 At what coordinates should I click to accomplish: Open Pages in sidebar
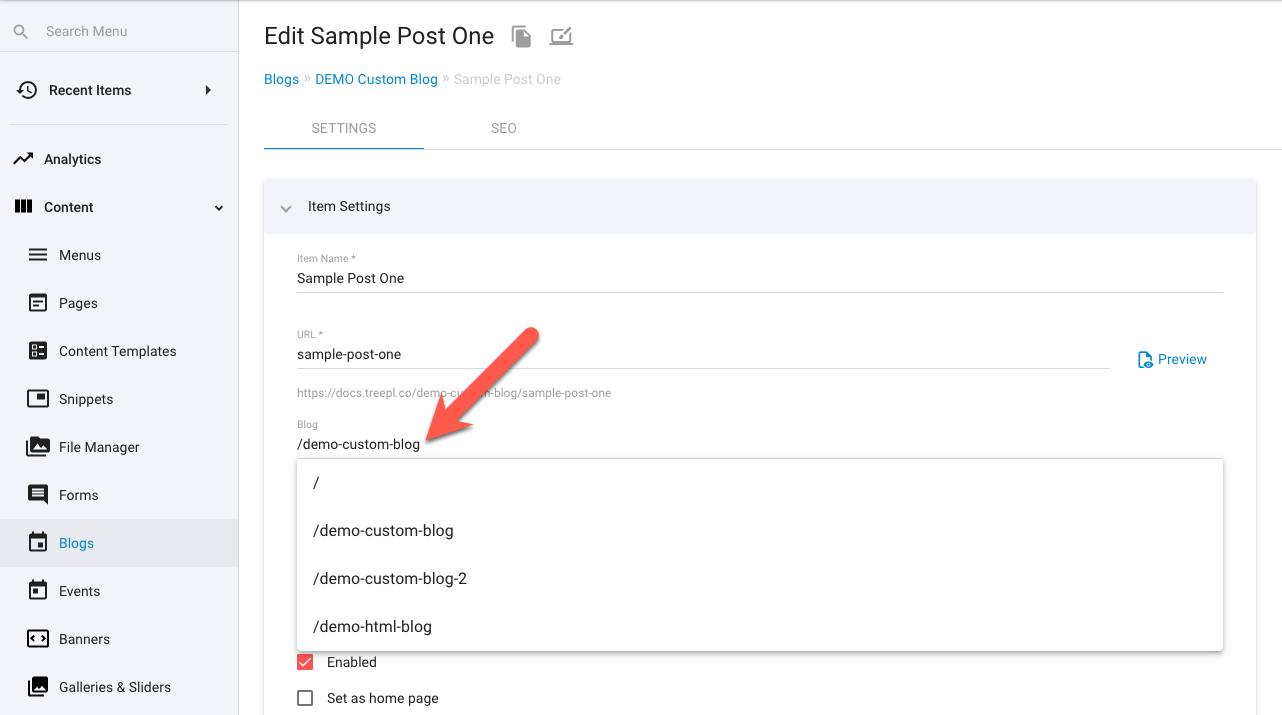coord(78,303)
